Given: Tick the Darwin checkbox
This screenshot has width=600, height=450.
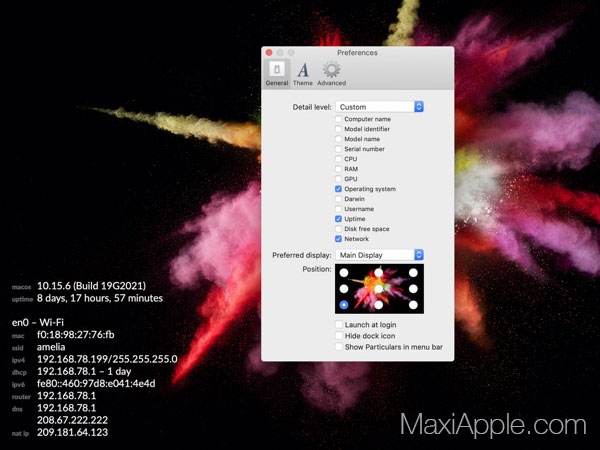Looking at the screenshot, I should (338, 199).
